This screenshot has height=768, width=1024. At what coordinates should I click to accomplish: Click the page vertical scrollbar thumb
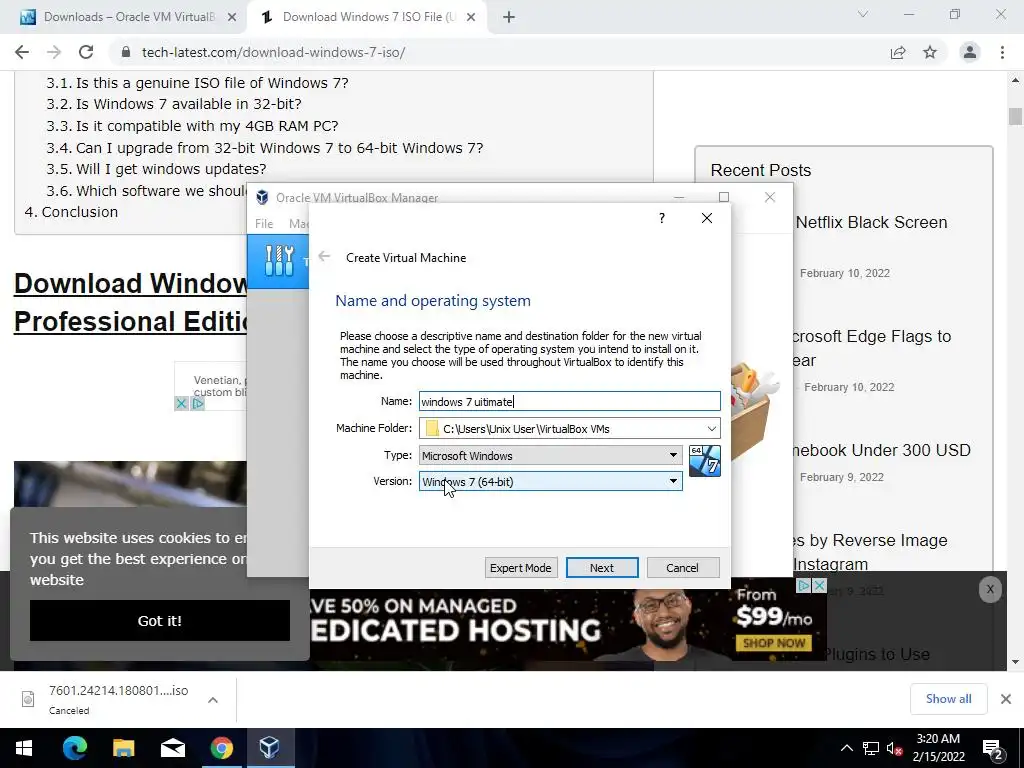tap(1015, 116)
